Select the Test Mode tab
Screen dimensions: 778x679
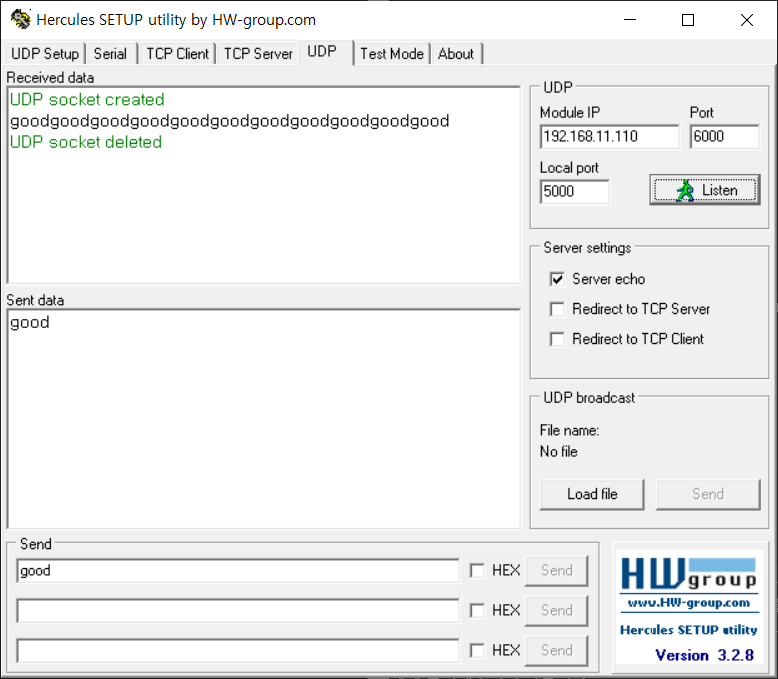pos(392,54)
